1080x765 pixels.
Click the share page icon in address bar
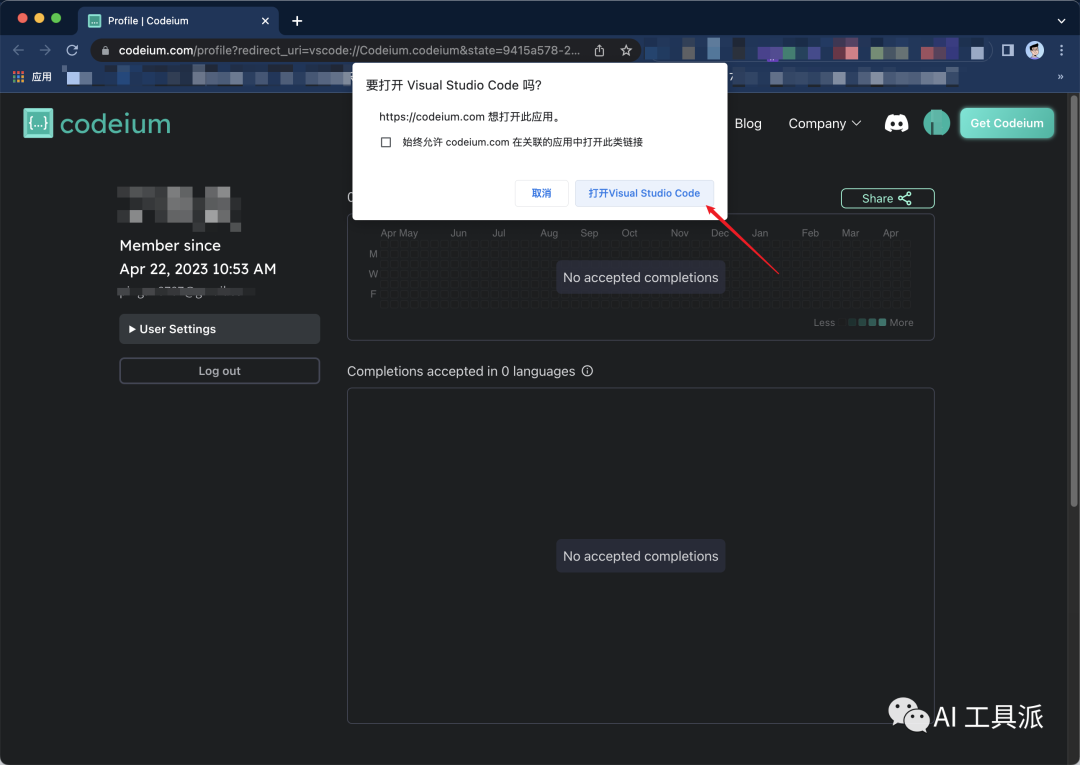tap(599, 50)
